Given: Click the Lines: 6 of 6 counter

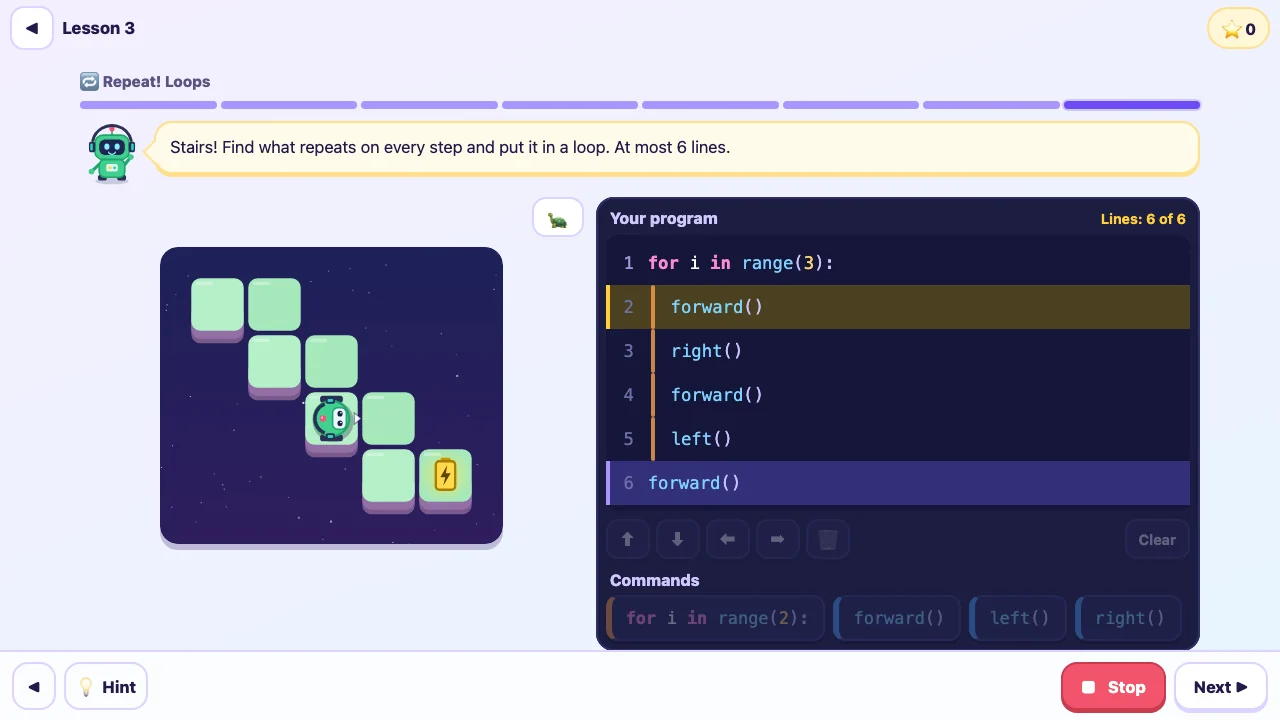Looking at the screenshot, I should tap(1143, 219).
